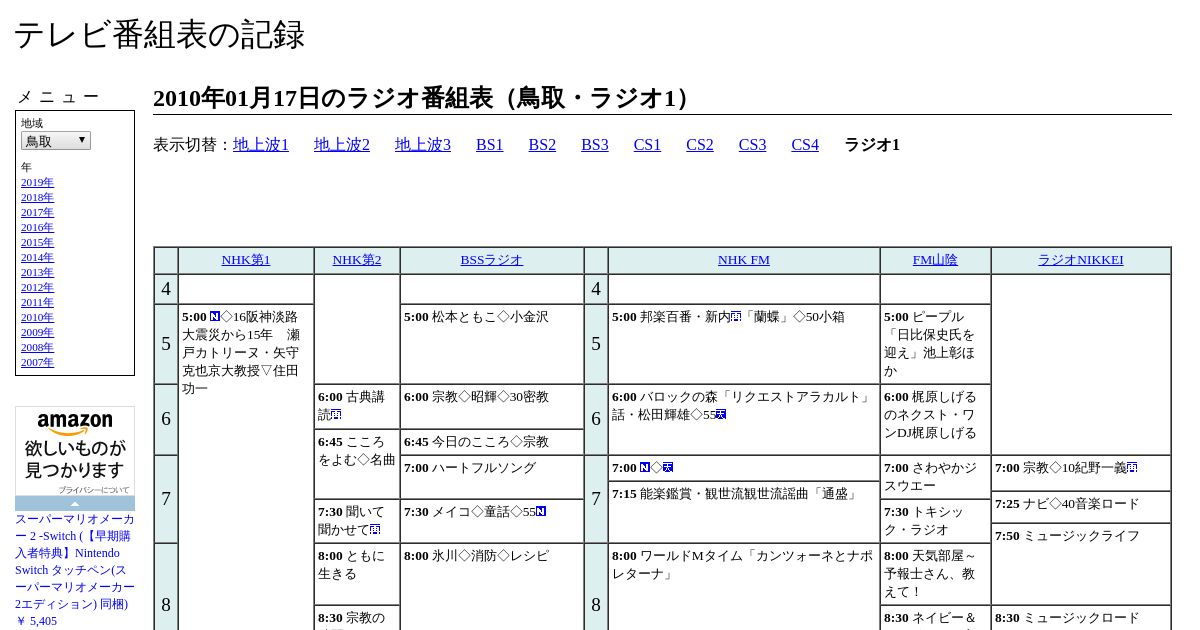Screen dimensions: 1200x630
Task: Select the 7:00 さわやかジスウエー program
Action: click(935, 477)
